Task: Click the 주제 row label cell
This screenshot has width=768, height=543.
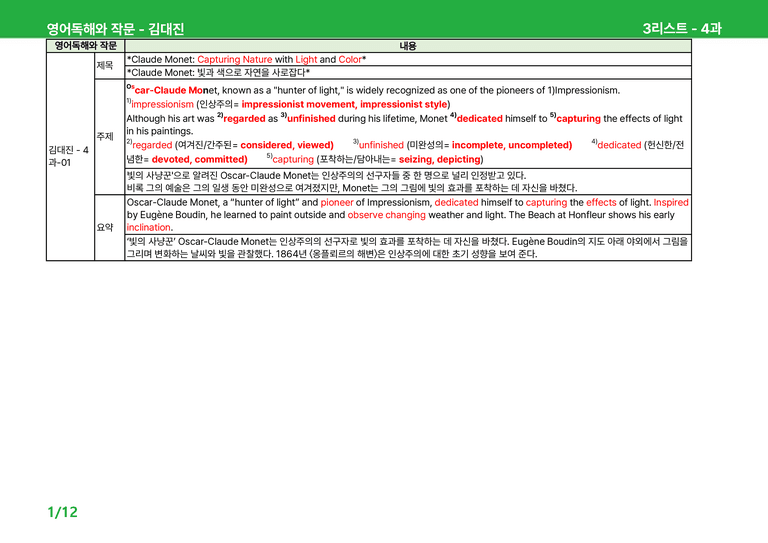Action: [109, 137]
